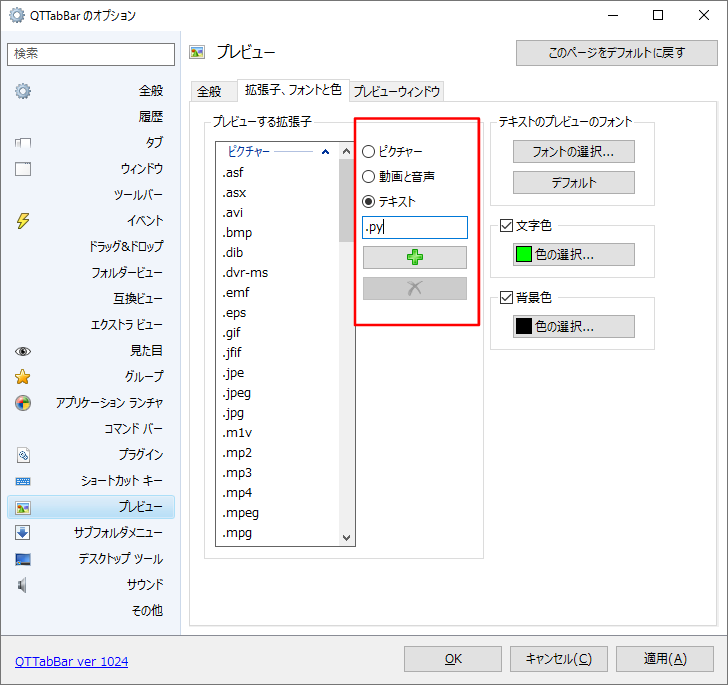This screenshot has width=728, height=685.
Task: Click the デフォルト font button
Action: [x=573, y=183]
